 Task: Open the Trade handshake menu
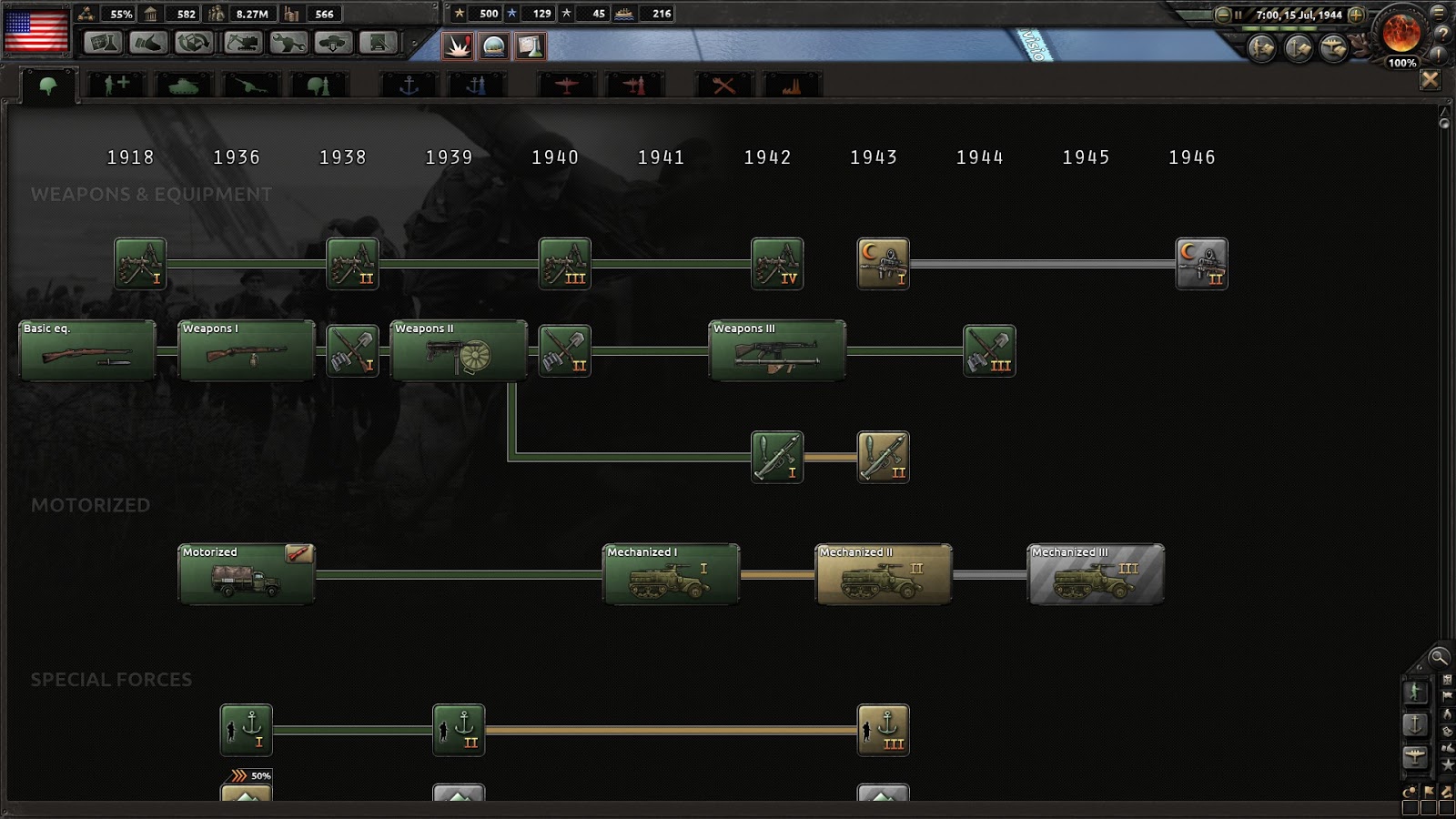148,42
